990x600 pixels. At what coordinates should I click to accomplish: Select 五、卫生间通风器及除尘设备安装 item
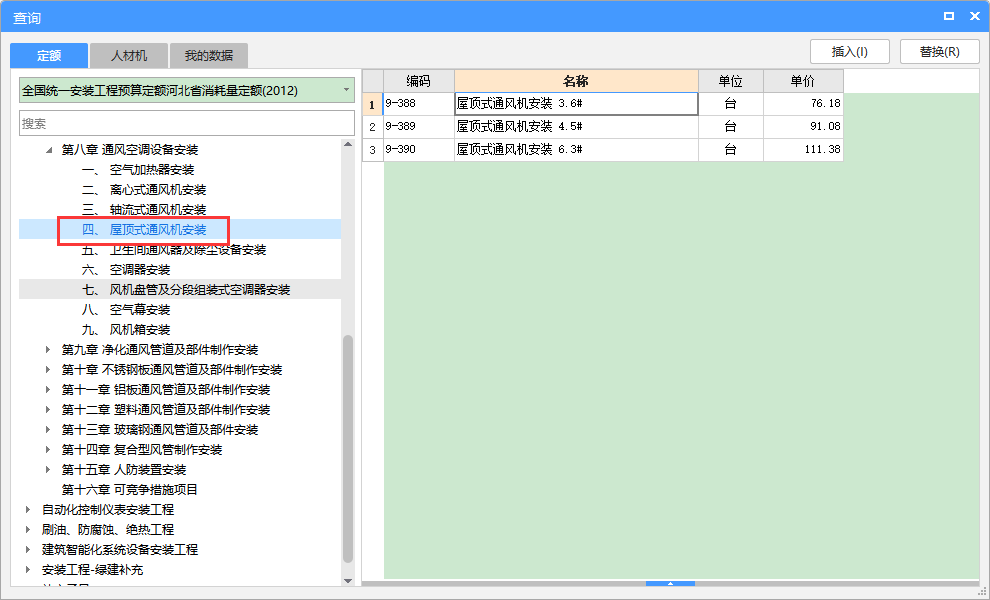pyautogui.click(x=174, y=250)
